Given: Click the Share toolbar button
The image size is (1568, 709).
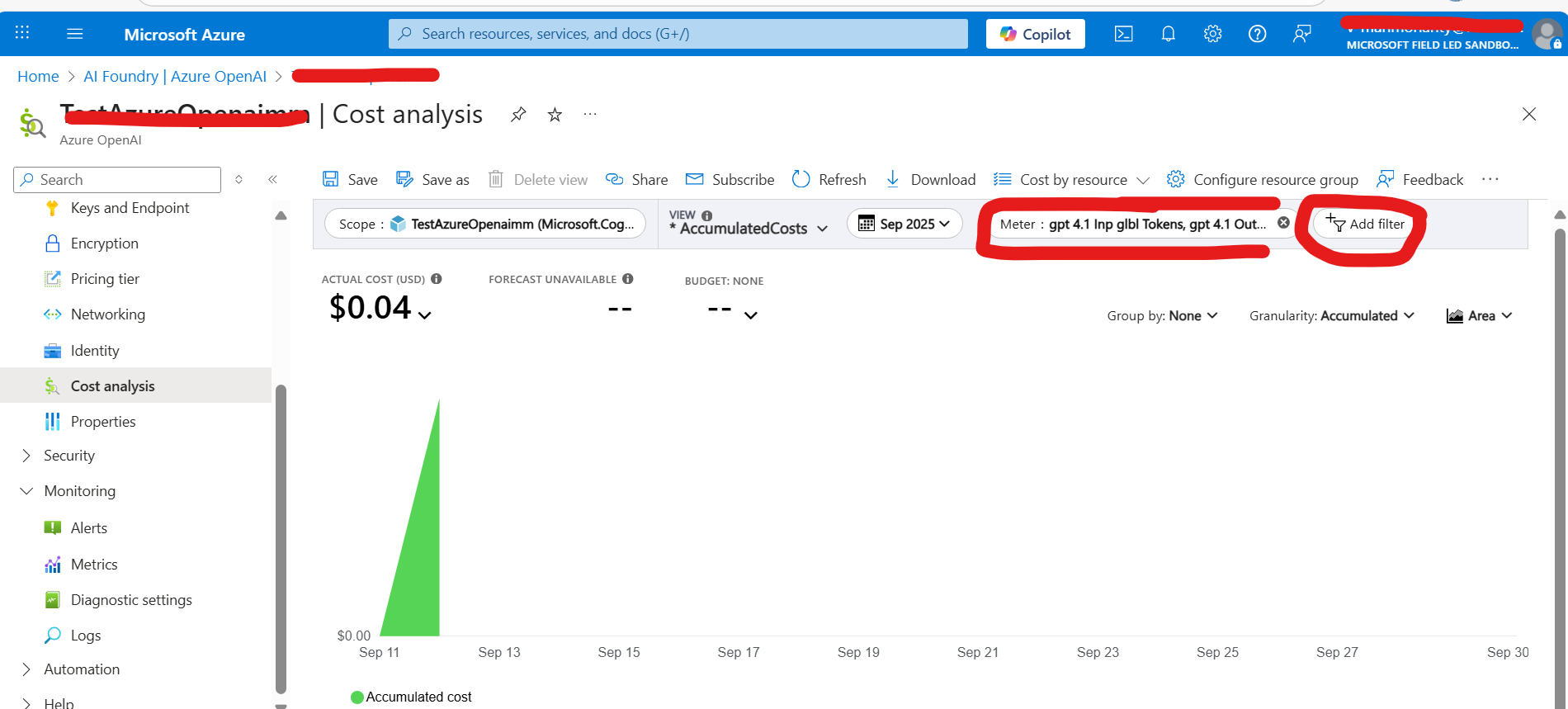Looking at the screenshot, I should (x=636, y=179).
